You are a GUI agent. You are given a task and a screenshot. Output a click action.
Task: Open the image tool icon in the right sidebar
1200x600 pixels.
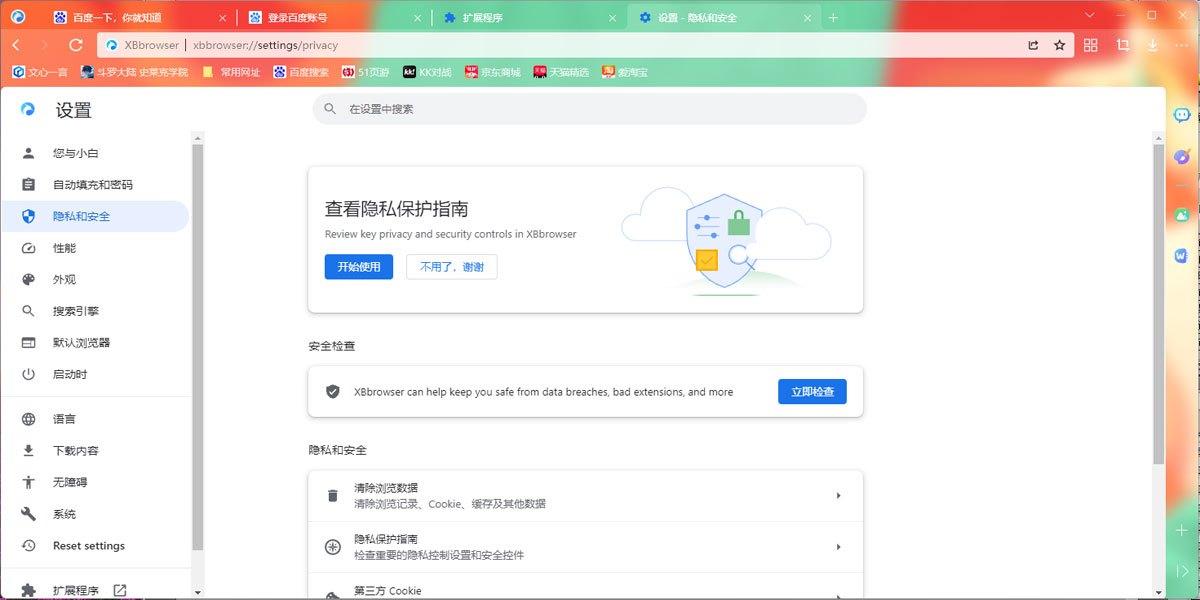coord(1181,213)
